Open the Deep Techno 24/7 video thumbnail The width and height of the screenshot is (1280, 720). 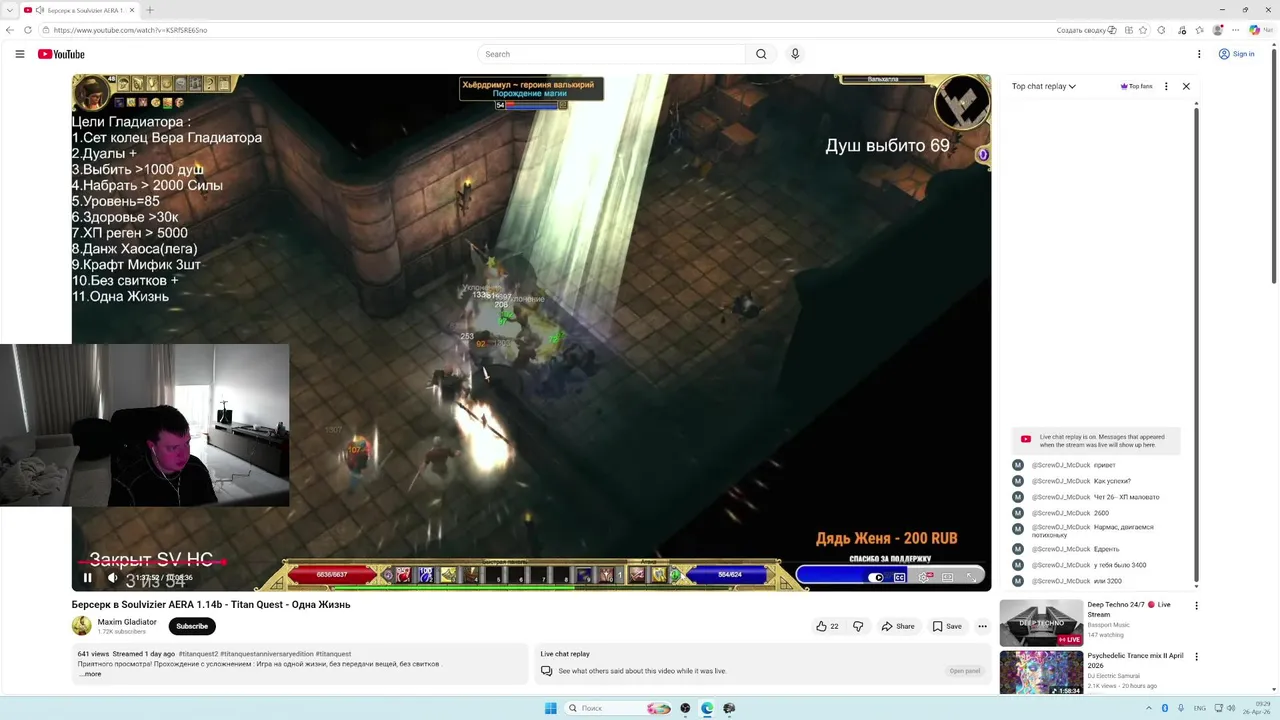[x=1041, y=622]
